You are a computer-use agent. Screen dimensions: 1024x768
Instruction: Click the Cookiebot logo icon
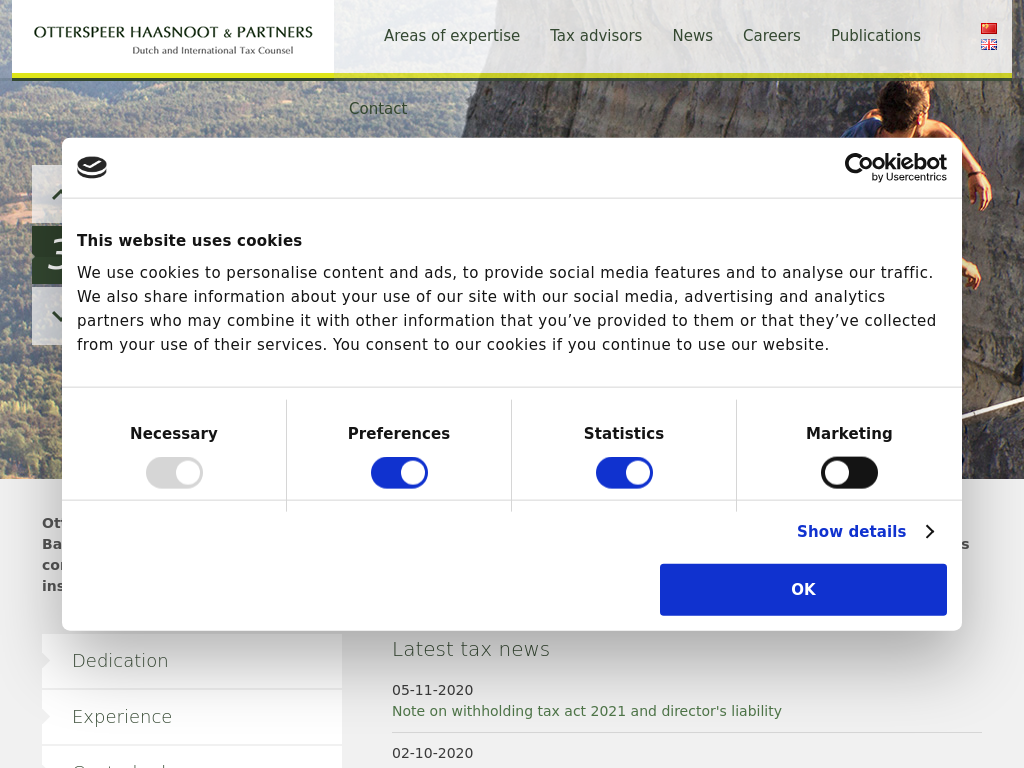[x=92, y=167]
